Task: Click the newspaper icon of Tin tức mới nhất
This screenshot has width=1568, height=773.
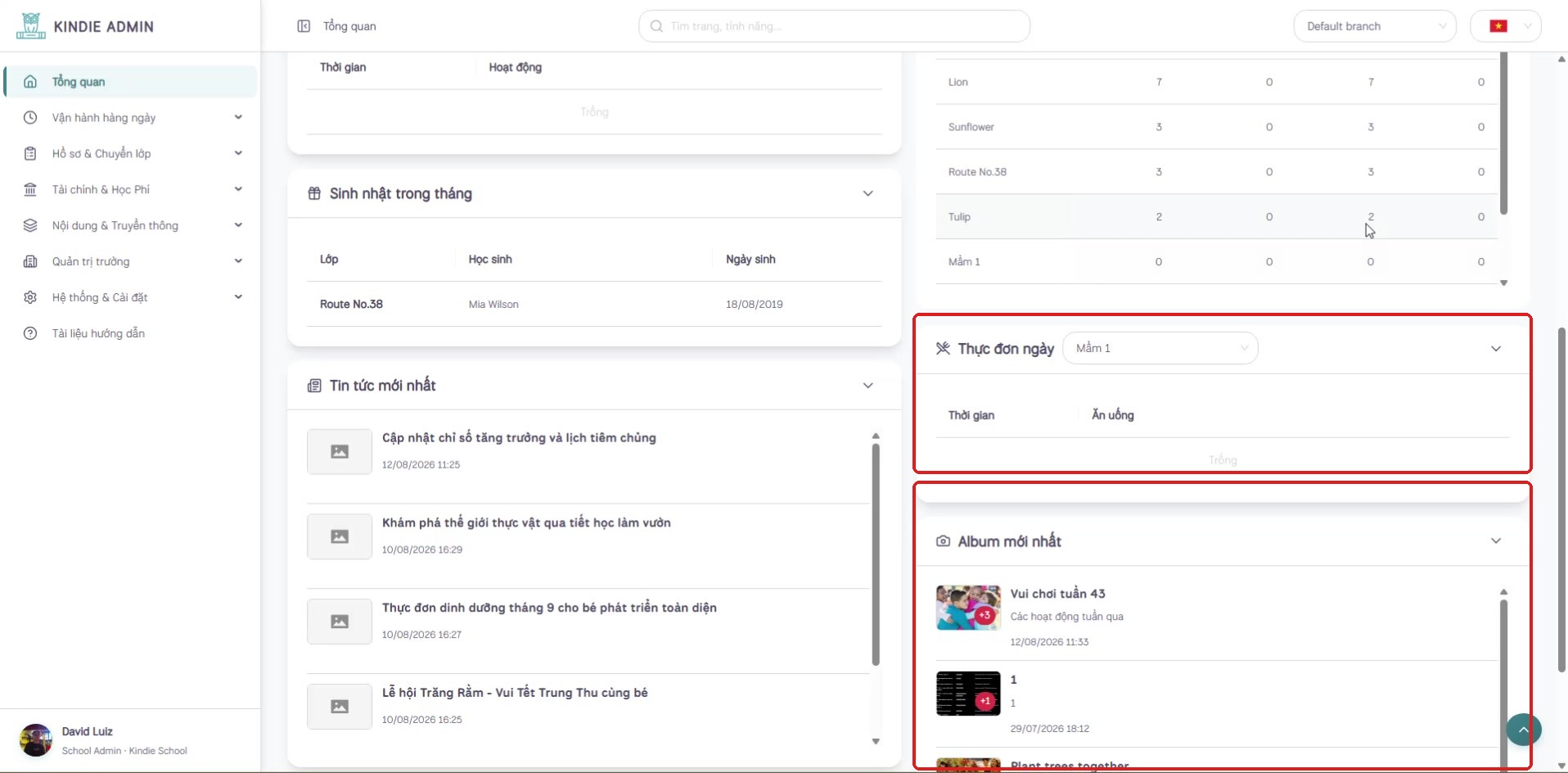Action: click(x=314, y=386)
